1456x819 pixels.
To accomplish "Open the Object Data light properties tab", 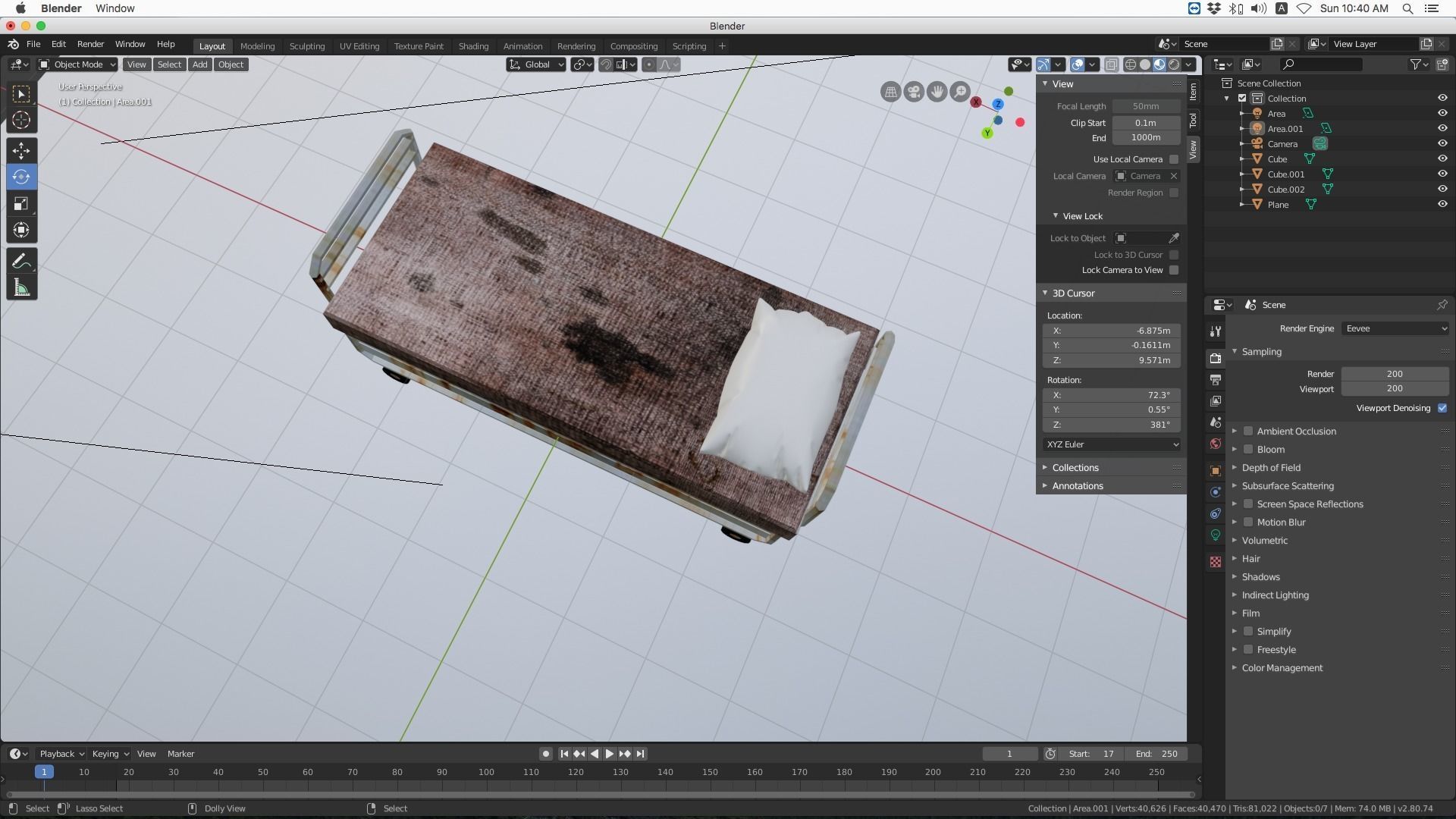I will tap(1216, 535).
